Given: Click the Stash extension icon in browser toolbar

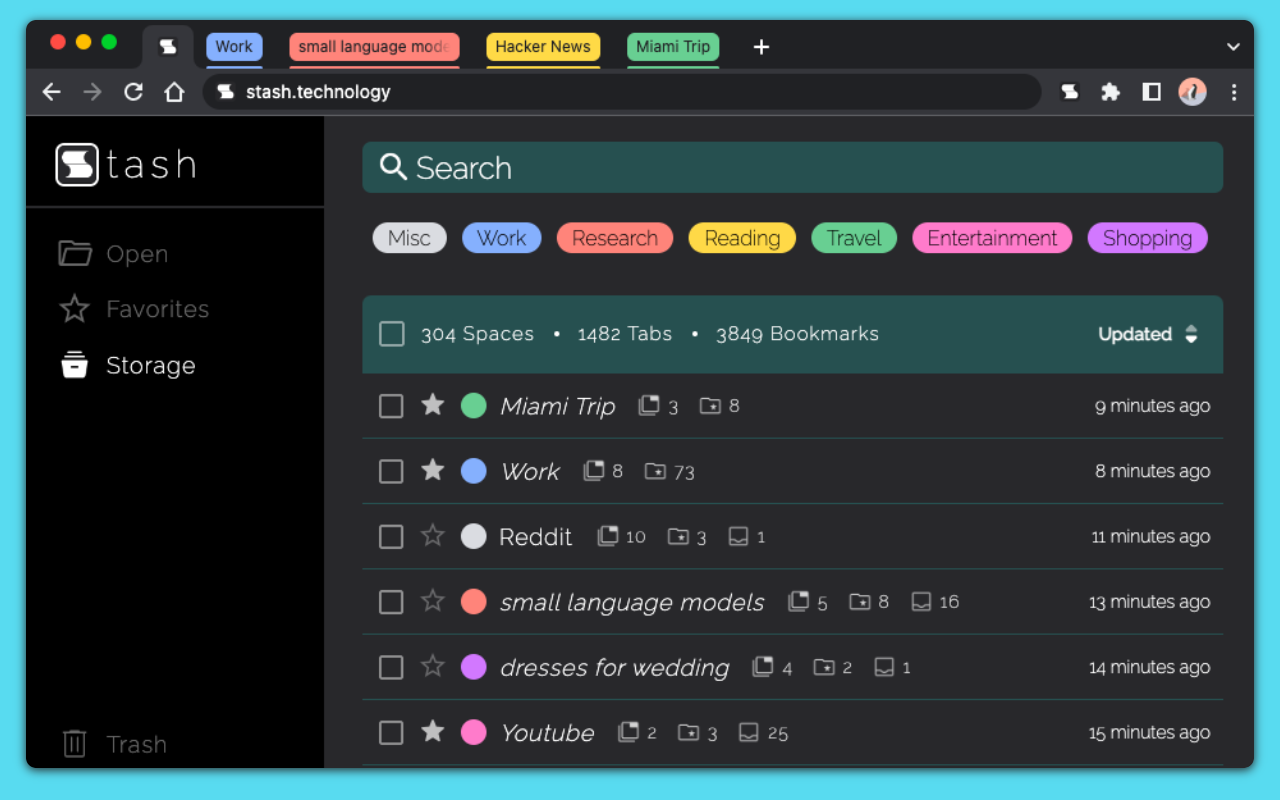Looking at the screenshot, I should [x=1069, y=92].
